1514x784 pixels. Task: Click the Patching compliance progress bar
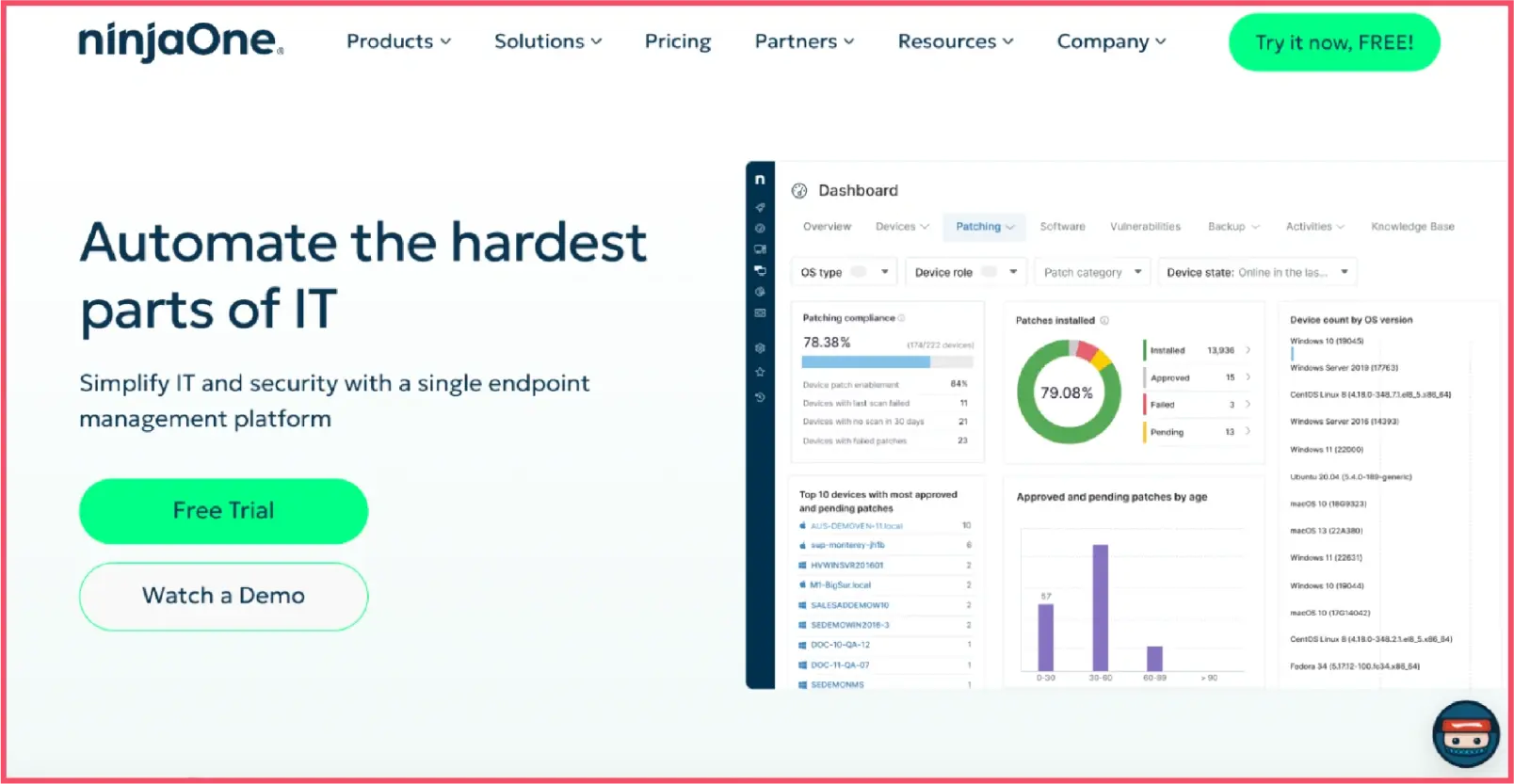coord(887,362)
